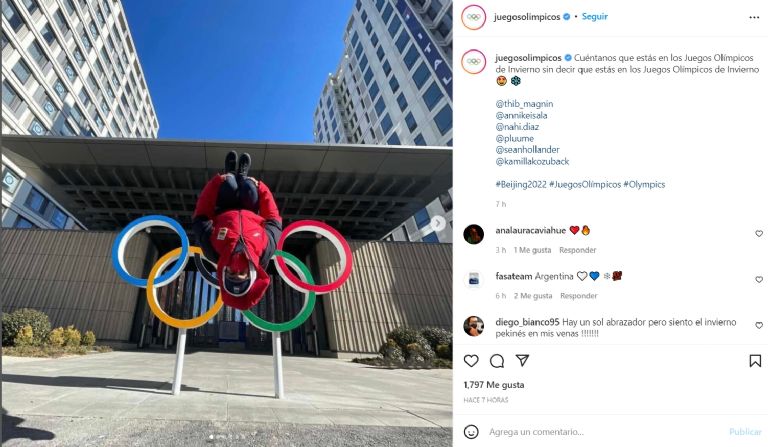The width and height of the screenshot is (768, 447).
Task: Click the Publicar button
Action: click(x=745, y=432)
